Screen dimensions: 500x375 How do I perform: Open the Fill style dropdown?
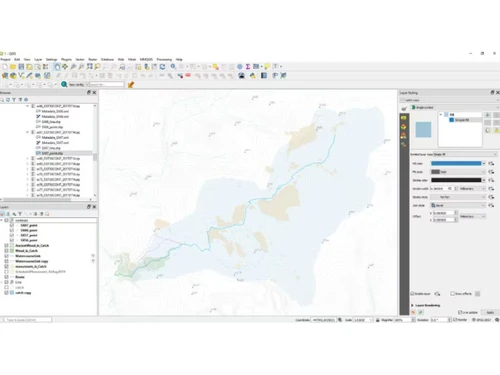[x=458, y=172]
